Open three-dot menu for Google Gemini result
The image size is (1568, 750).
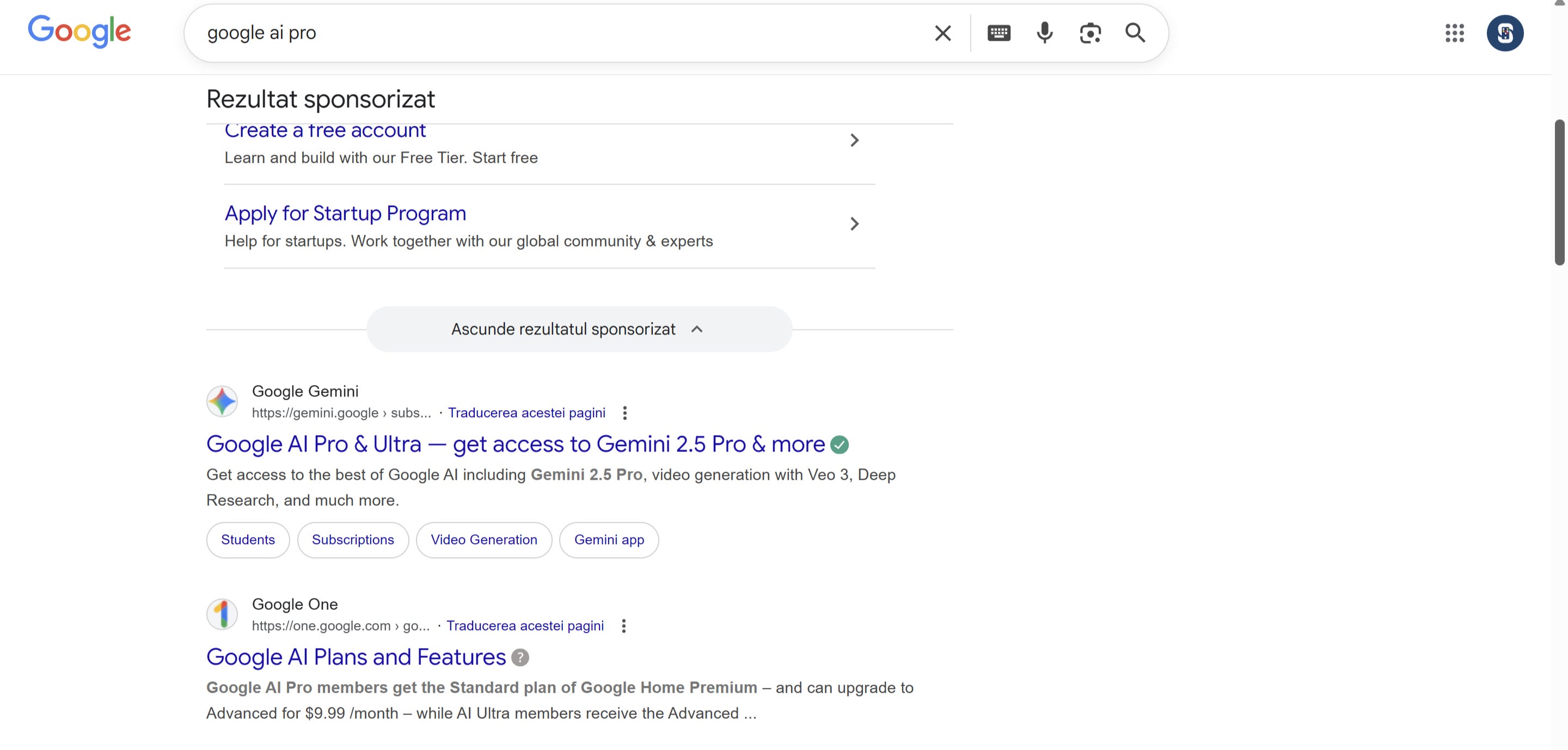(x=624, y=413)
